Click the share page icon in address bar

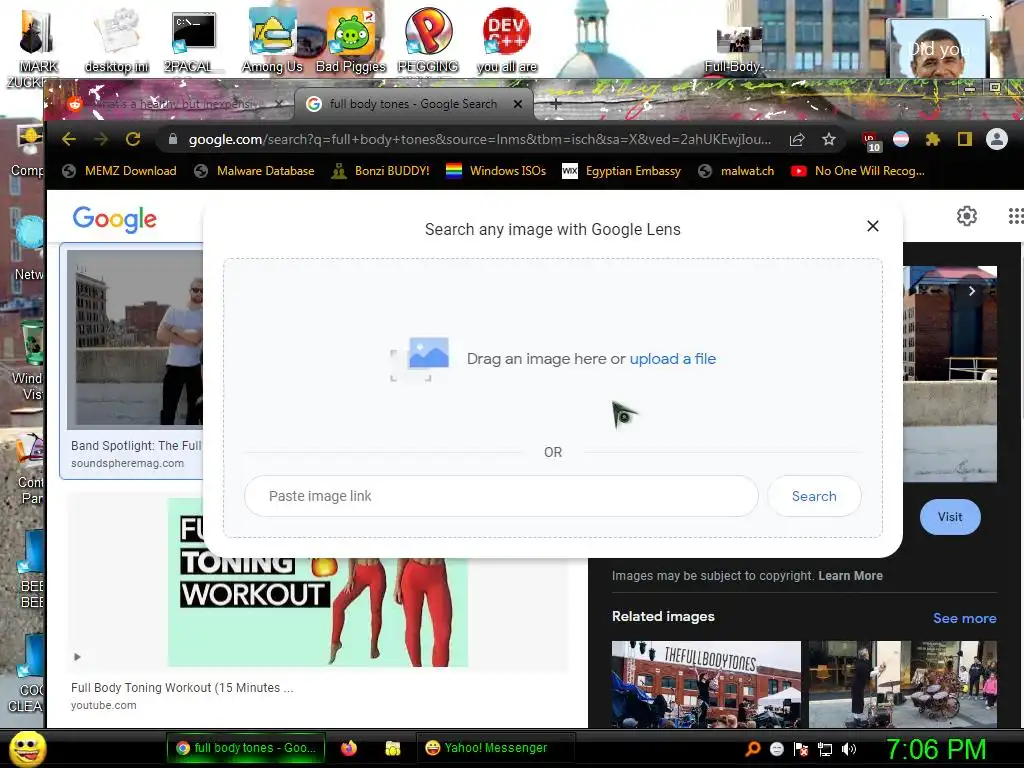(x=797, y=139)
